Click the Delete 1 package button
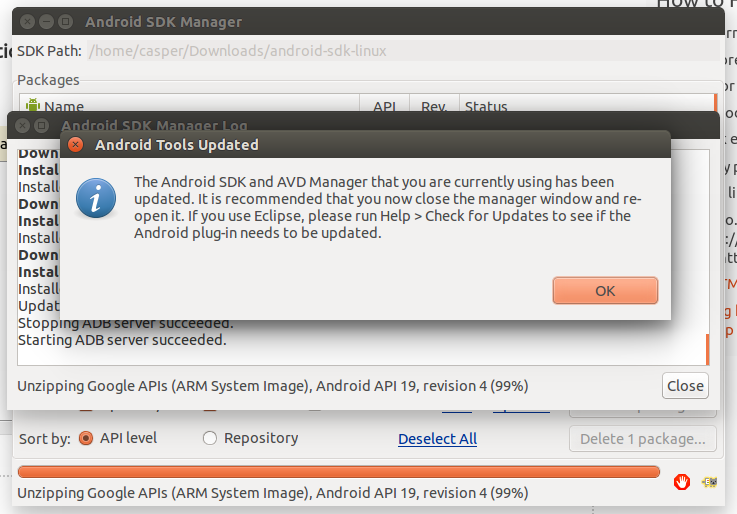The width and height of the screenshot is (737, 514). click(643, 439)
